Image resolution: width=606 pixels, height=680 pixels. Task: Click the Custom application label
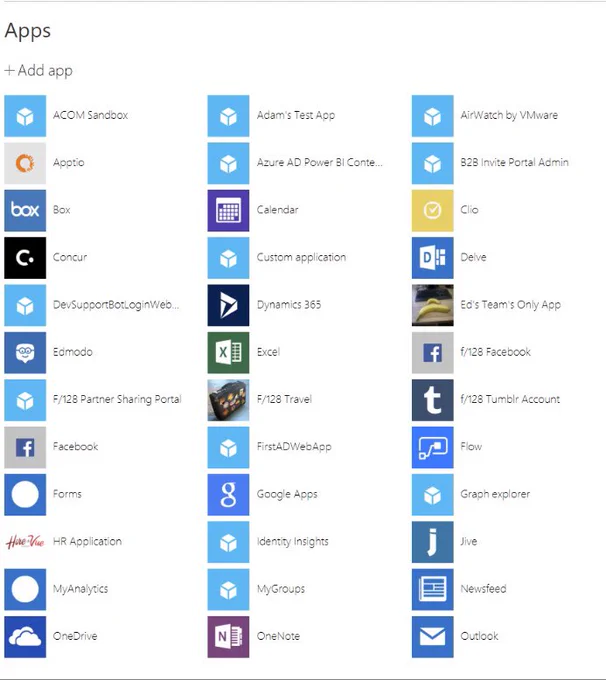pyautogui.click(x=301, y=258)
